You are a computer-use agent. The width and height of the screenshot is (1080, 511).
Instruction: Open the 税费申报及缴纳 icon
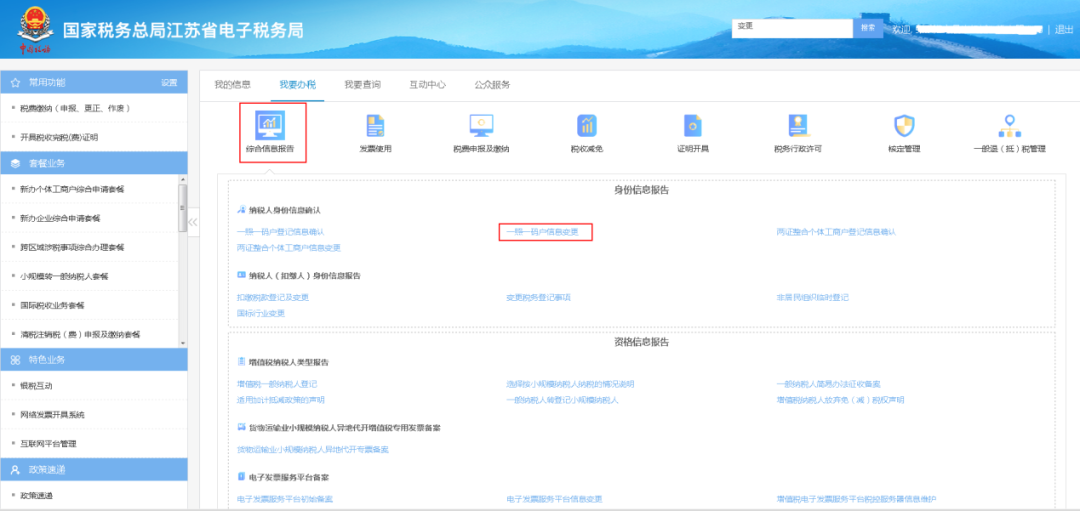pos(481,125)
